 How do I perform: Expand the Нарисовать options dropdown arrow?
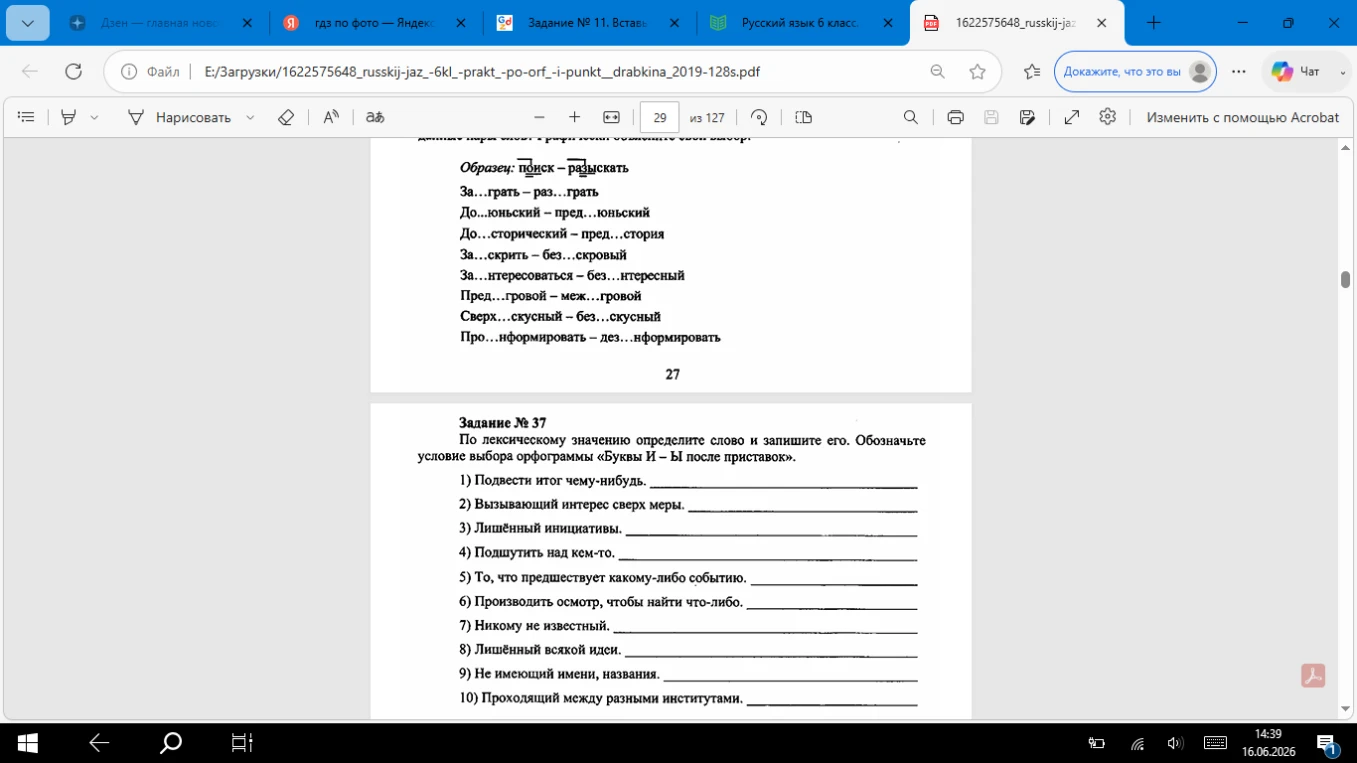point(250,117)
